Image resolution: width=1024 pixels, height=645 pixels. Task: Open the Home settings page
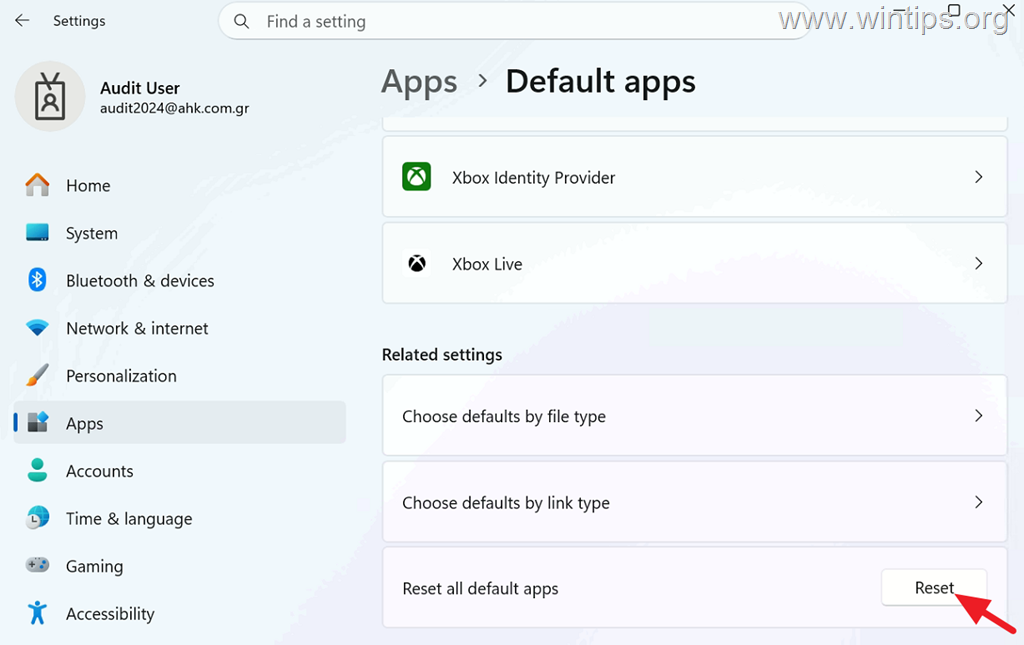(180, 185)
